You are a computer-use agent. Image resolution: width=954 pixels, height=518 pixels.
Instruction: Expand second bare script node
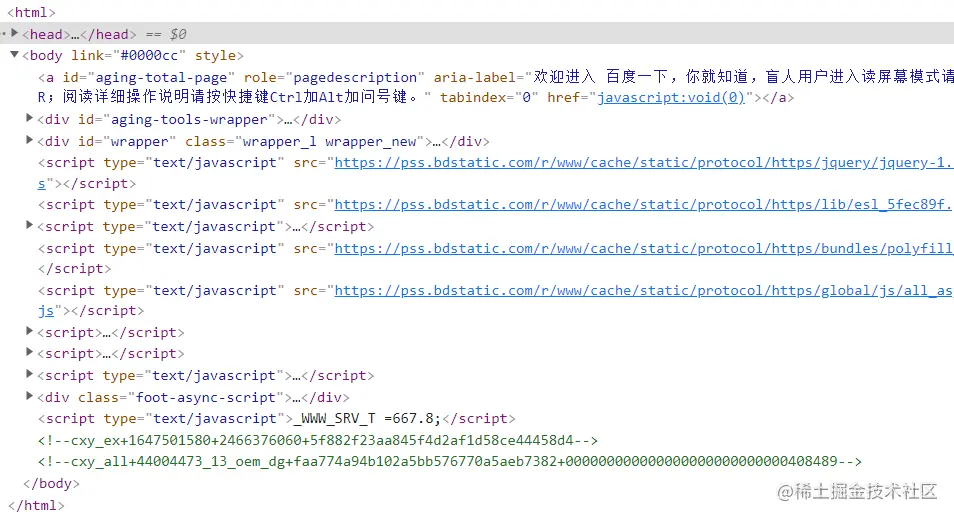tap(29, 352)
